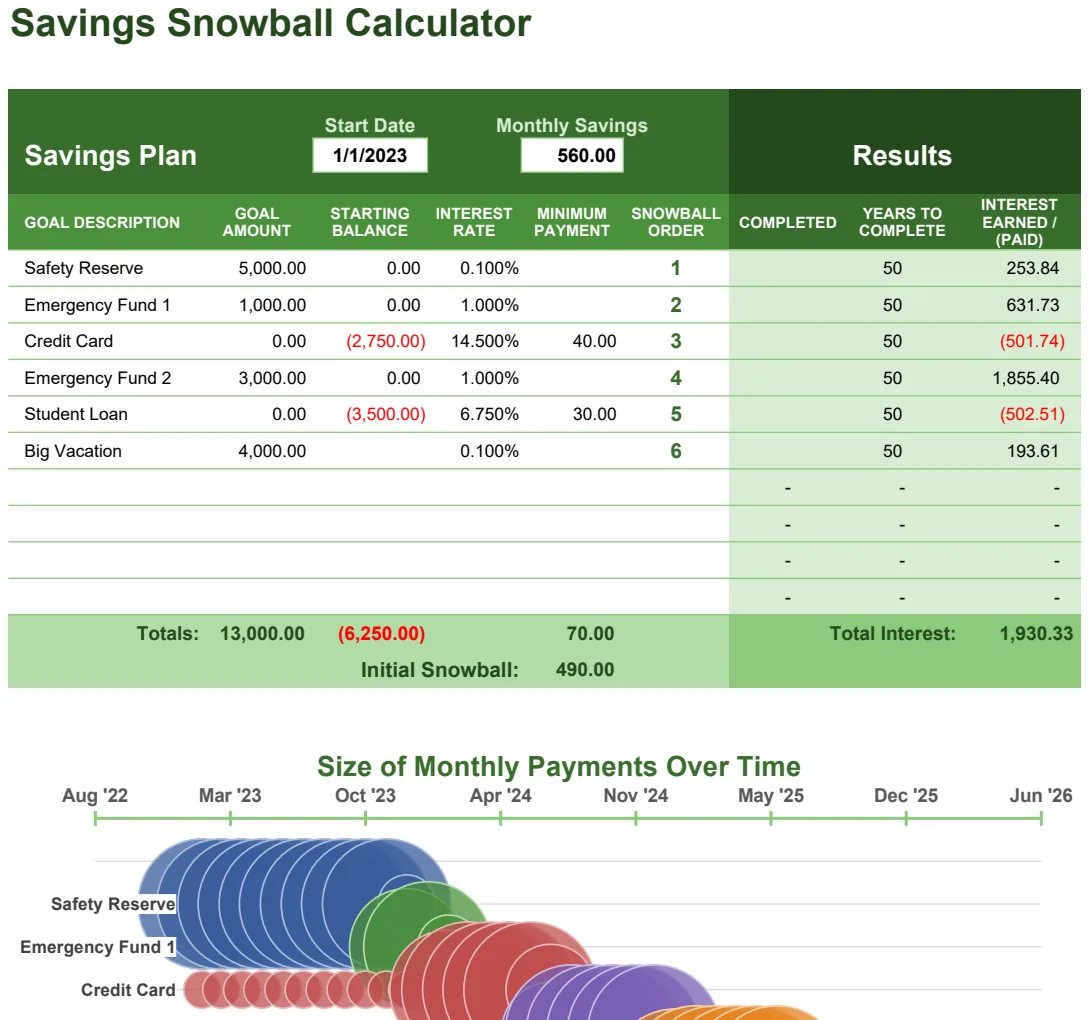Select the Student Loan description cell
Image resolution: width=1090 pixels, height=1020 pixels.
[76, 414]
